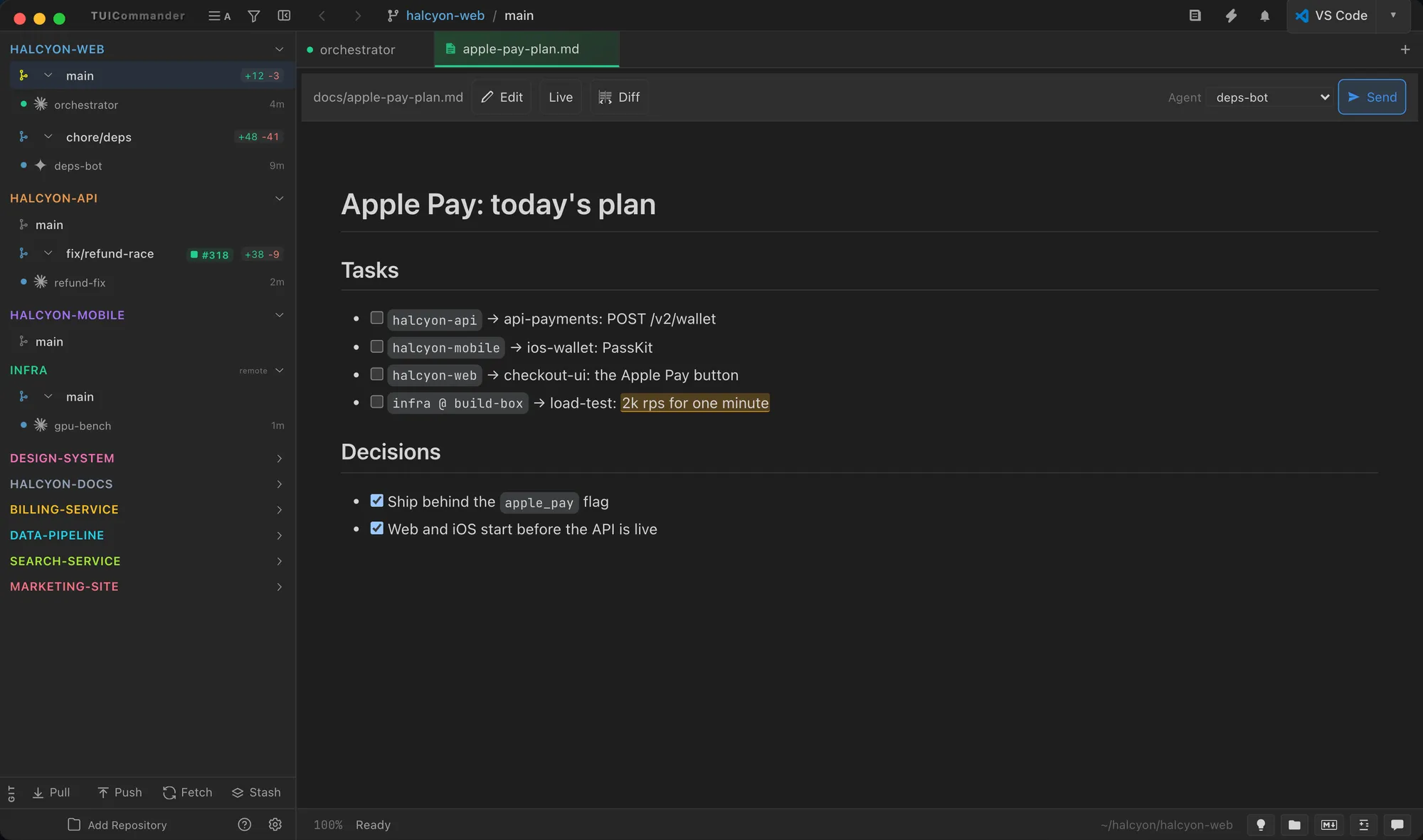This screenshot has height=840, width=1423.
Task: Toggle the sidebar panel layout icon
Action: [284, 16]
